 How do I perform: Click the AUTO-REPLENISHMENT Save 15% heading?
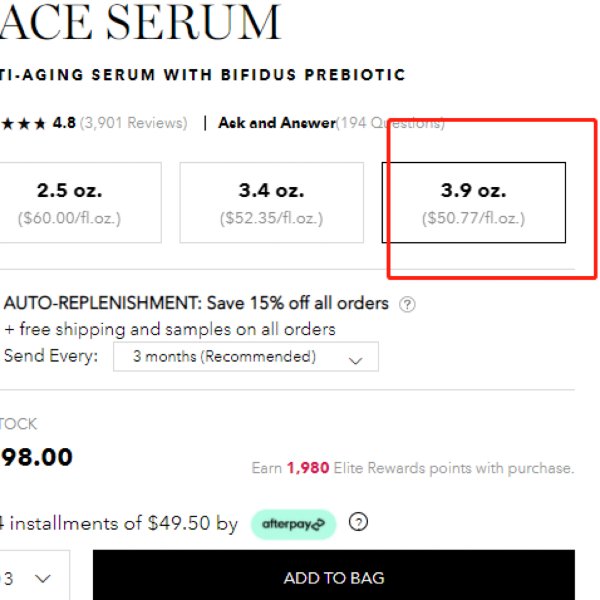pyautogui.click(x=196, y=303)
